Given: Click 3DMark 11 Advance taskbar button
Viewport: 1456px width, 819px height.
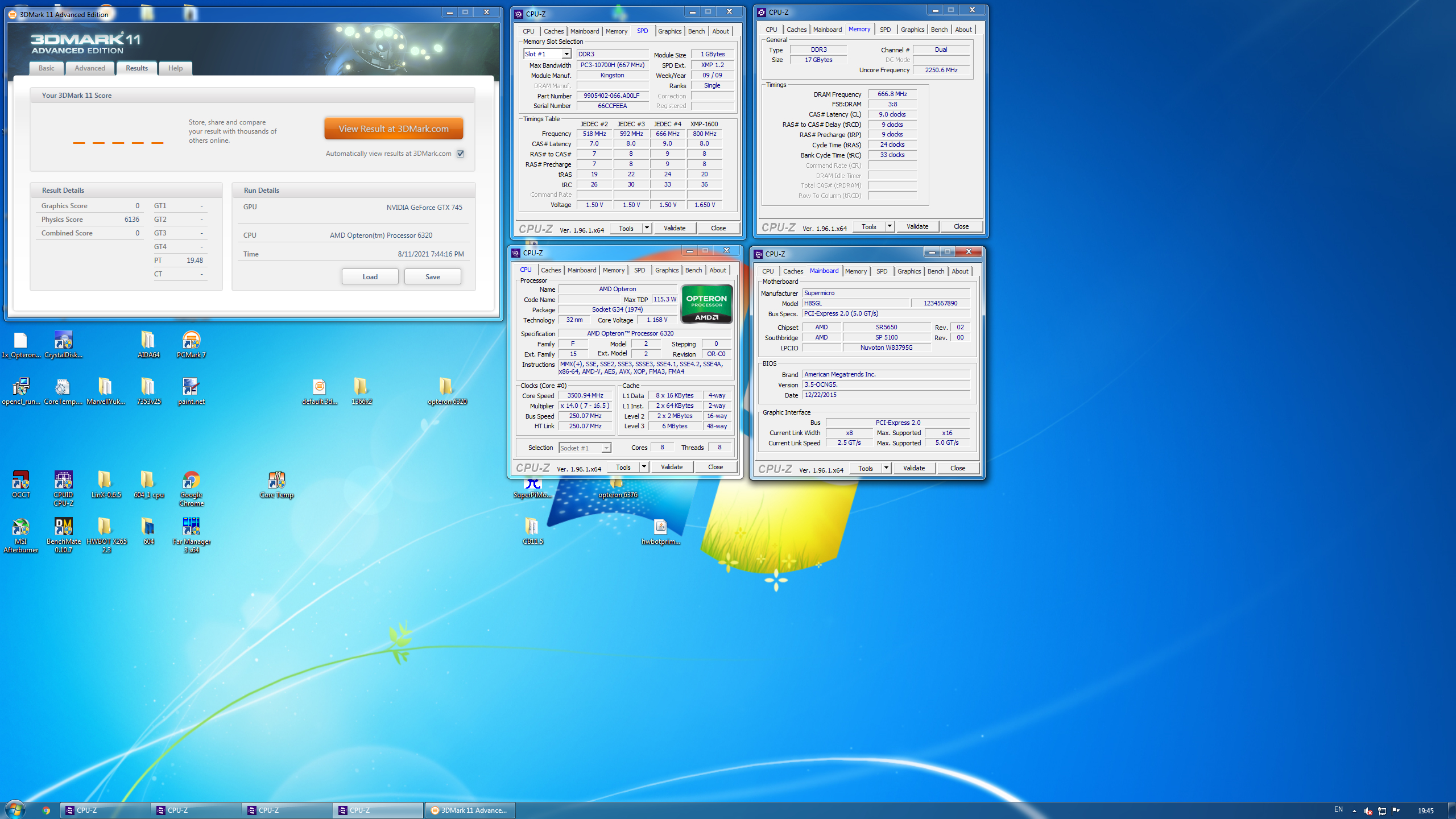Looking at the screenshot, I should coord(470,810).
